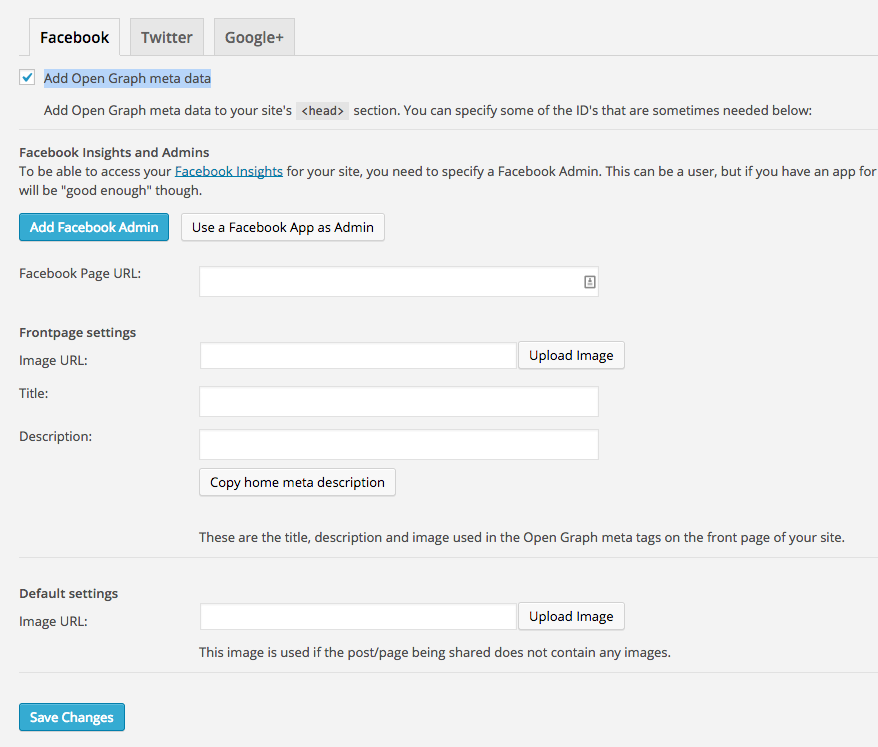Uncheck Add Open Graph meta data checkbox
This screenshot has height=747, width=878.
coord(27,77)
